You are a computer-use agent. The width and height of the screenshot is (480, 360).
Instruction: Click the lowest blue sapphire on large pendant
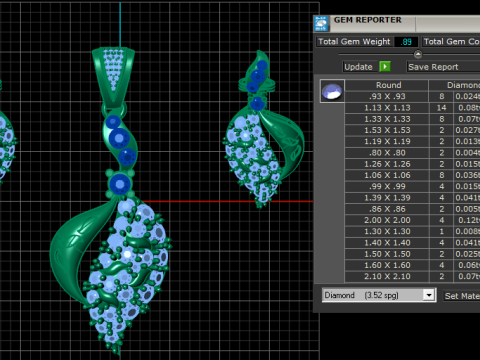pos(120,184)
